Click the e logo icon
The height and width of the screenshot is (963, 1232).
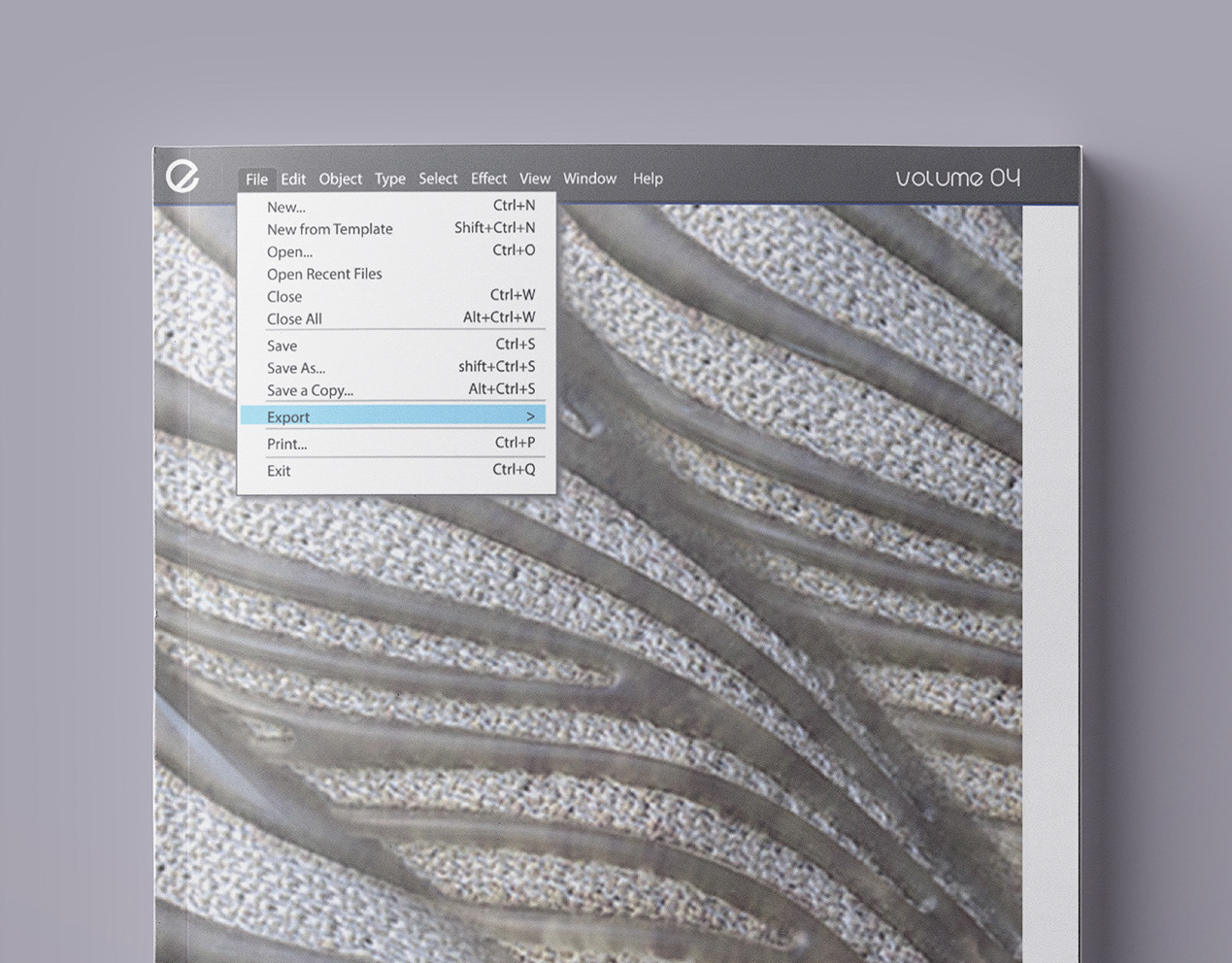click(x=183, y=176)
